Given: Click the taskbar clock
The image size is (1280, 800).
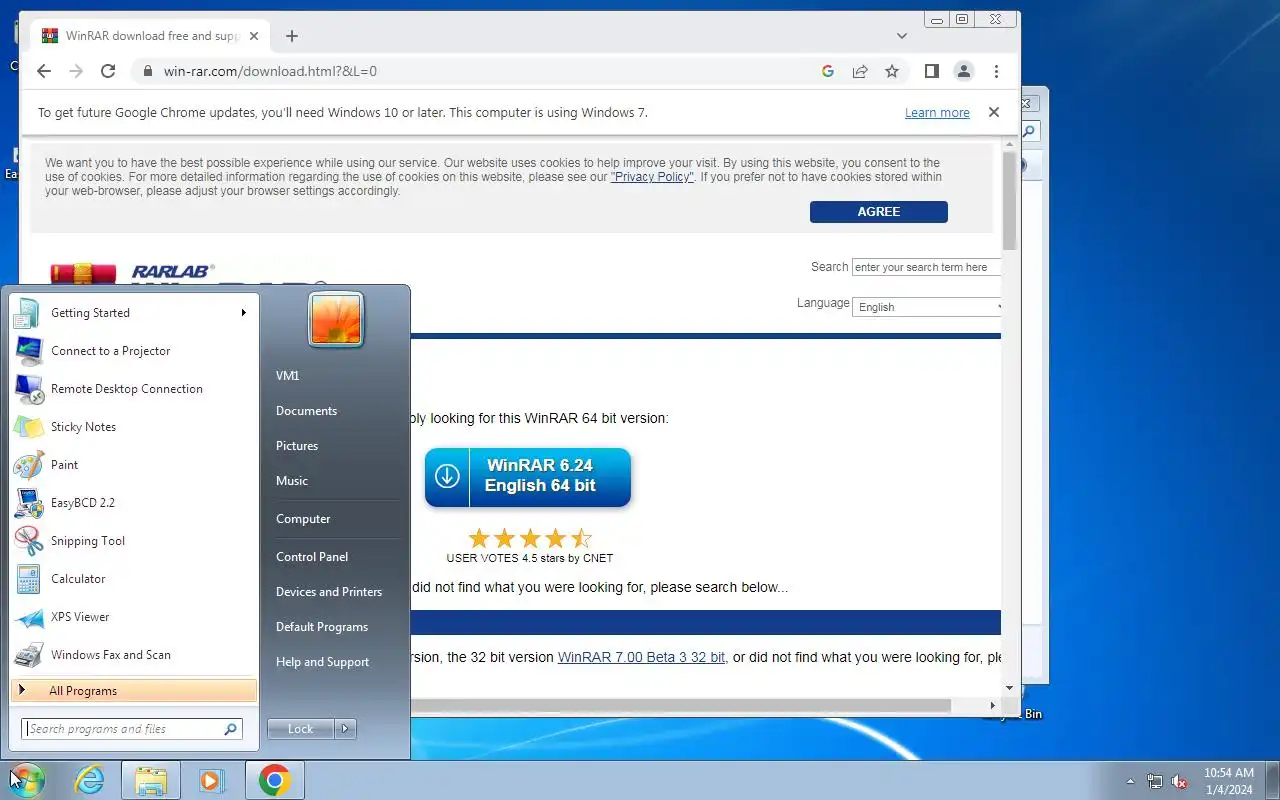Looking at the screenshot, I should click(x=1228, y=781).
